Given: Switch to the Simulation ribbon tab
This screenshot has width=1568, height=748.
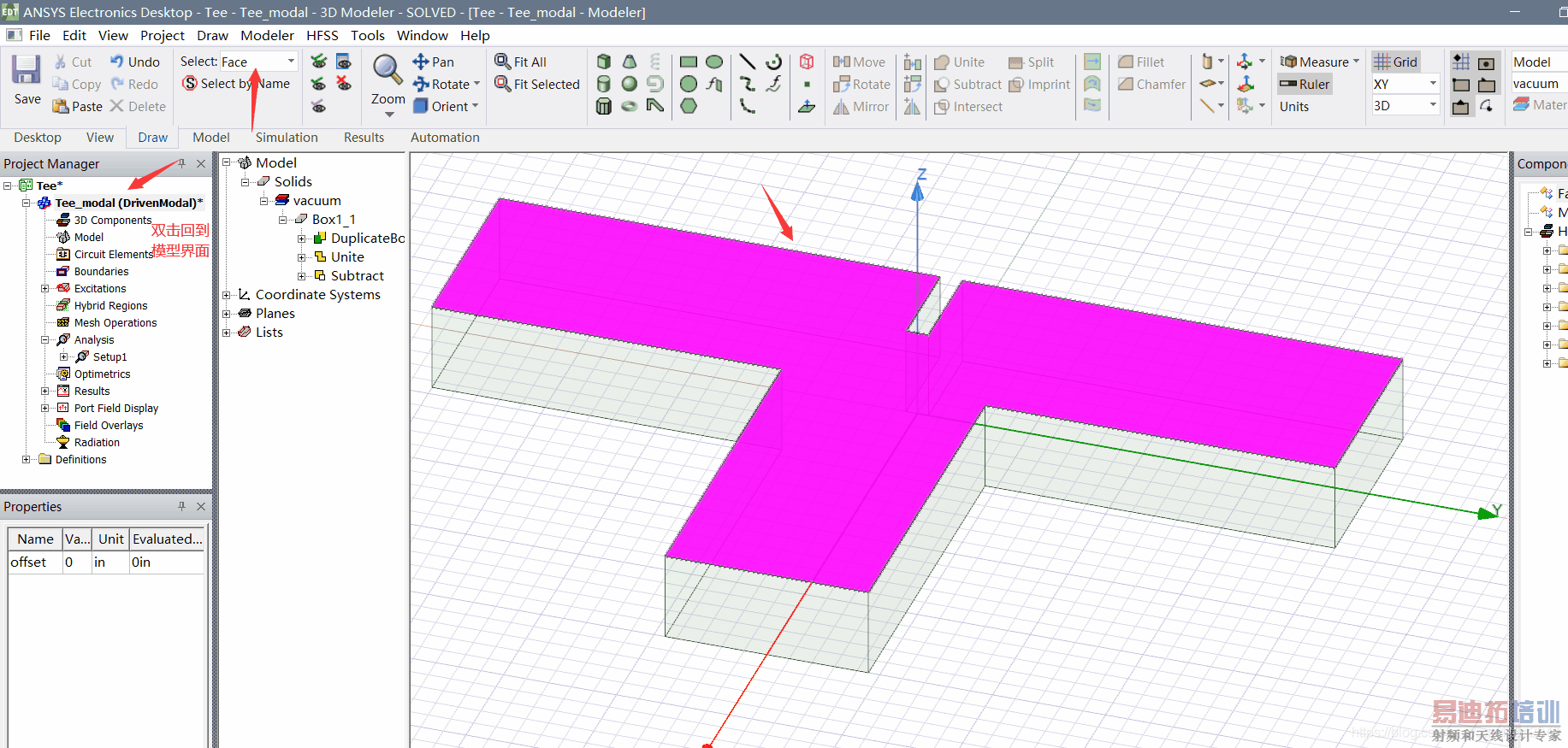Looking at the screenshot, I should click(x=287, y=138).
